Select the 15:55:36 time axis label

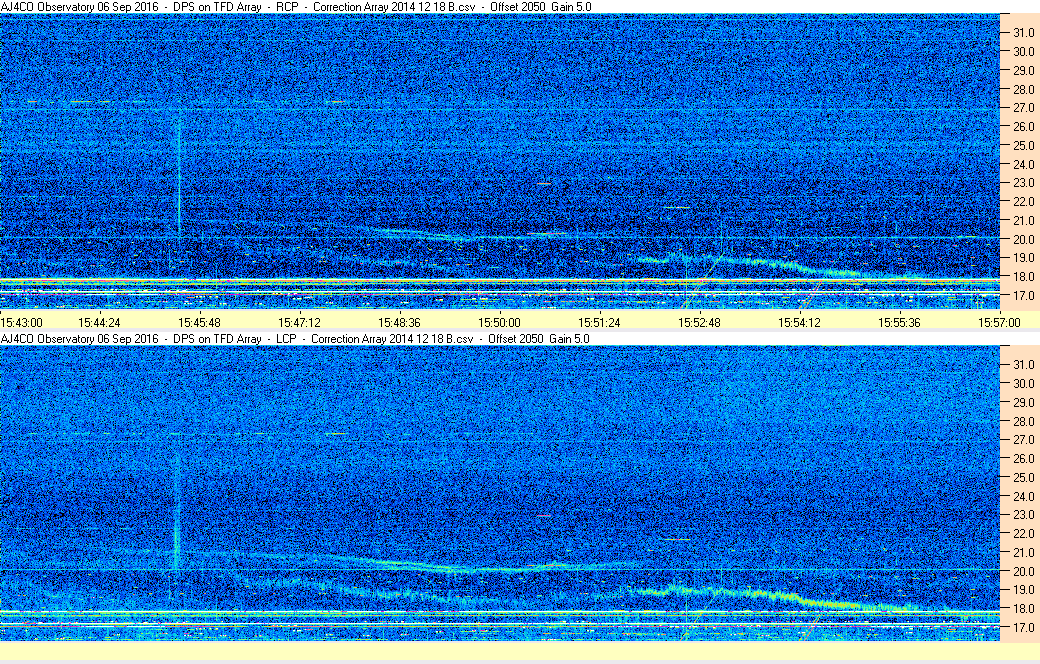click(x=899, y=322)
